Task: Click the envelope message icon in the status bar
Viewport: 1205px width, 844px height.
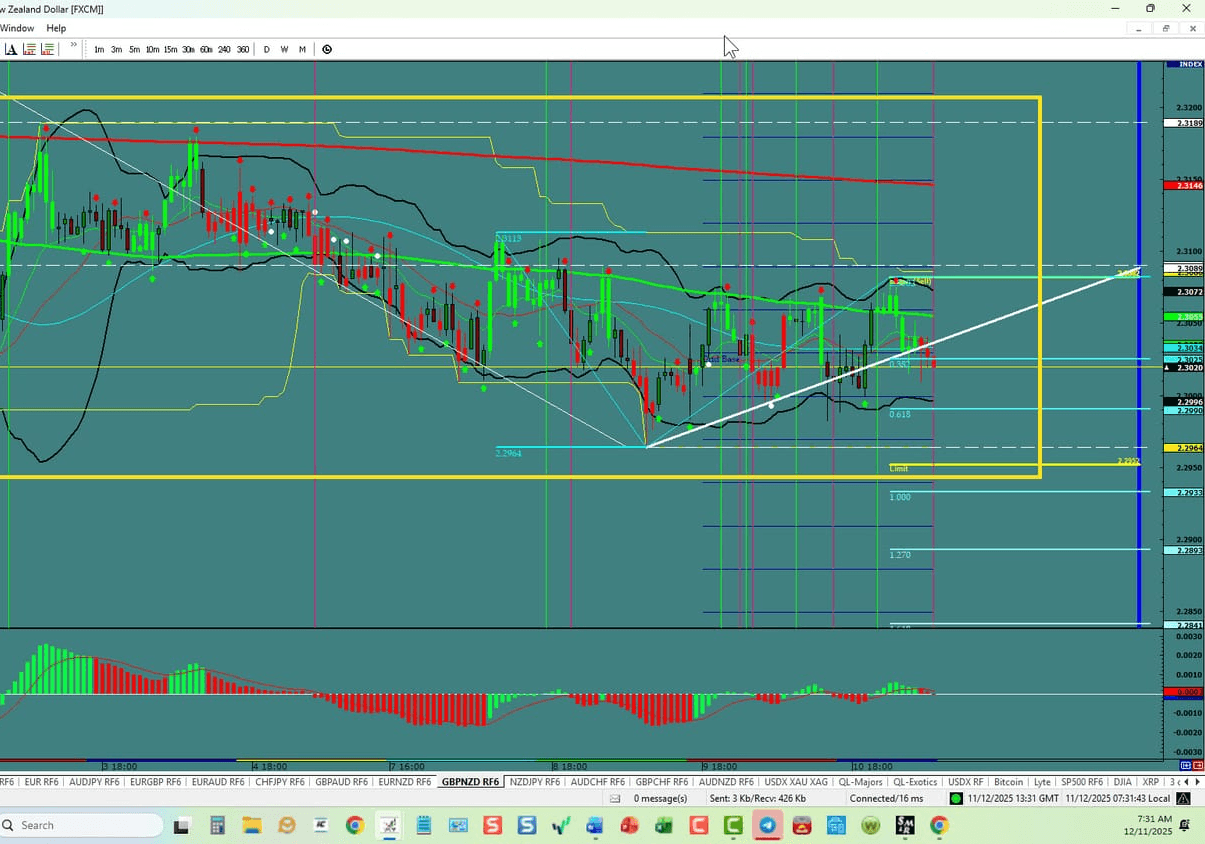Action: 613,798
